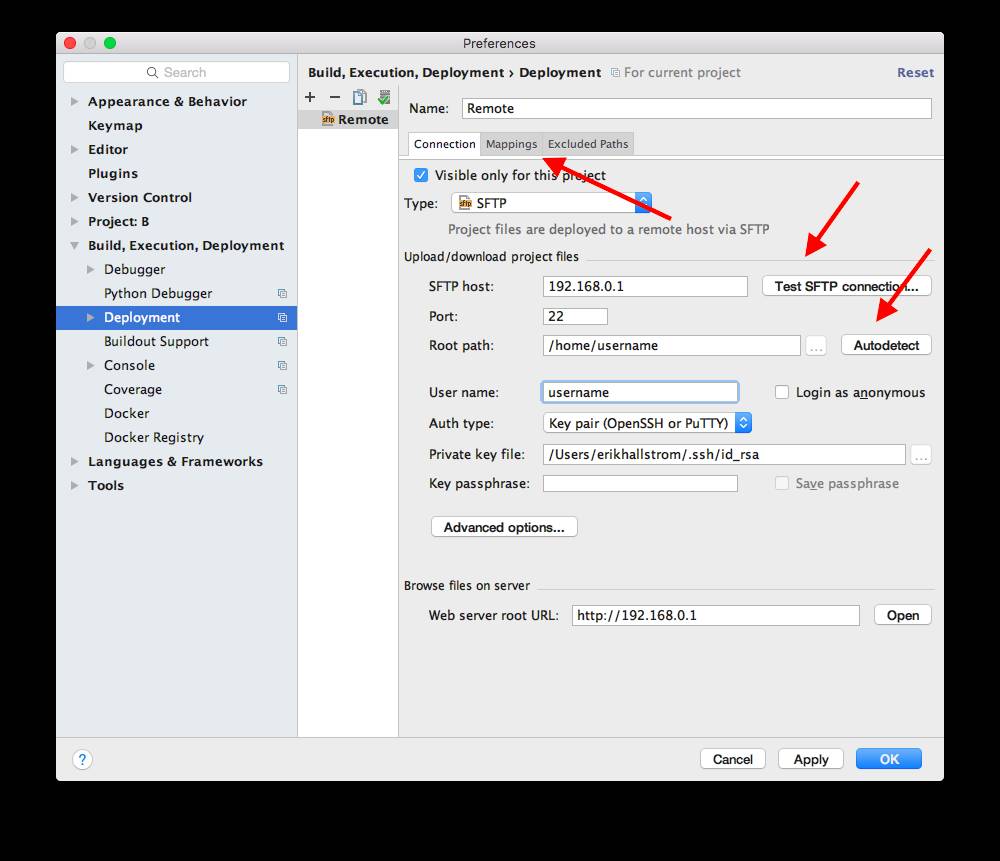The width and height of the screenshot is (1000, 861).
Task: Add a new deployment server with plus icon
Action: (x=310, y=97)
